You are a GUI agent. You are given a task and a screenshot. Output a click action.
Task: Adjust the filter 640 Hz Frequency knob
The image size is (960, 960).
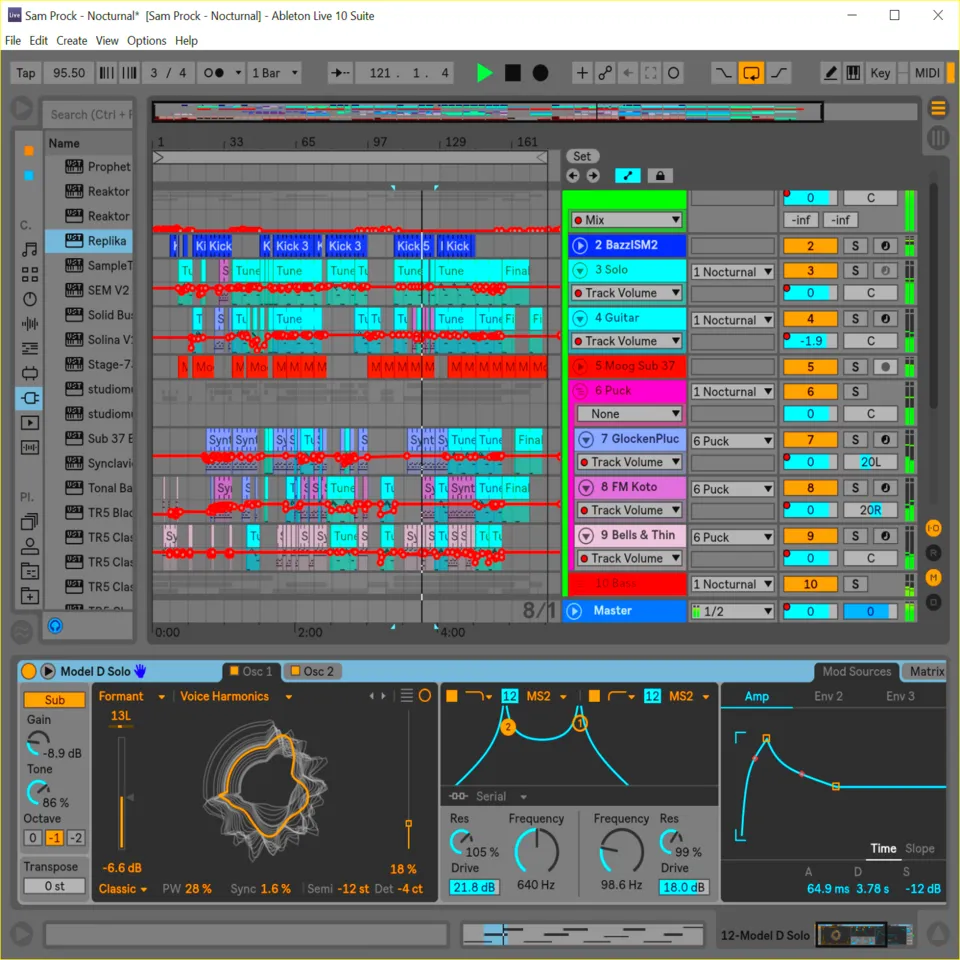pos(536,851)
